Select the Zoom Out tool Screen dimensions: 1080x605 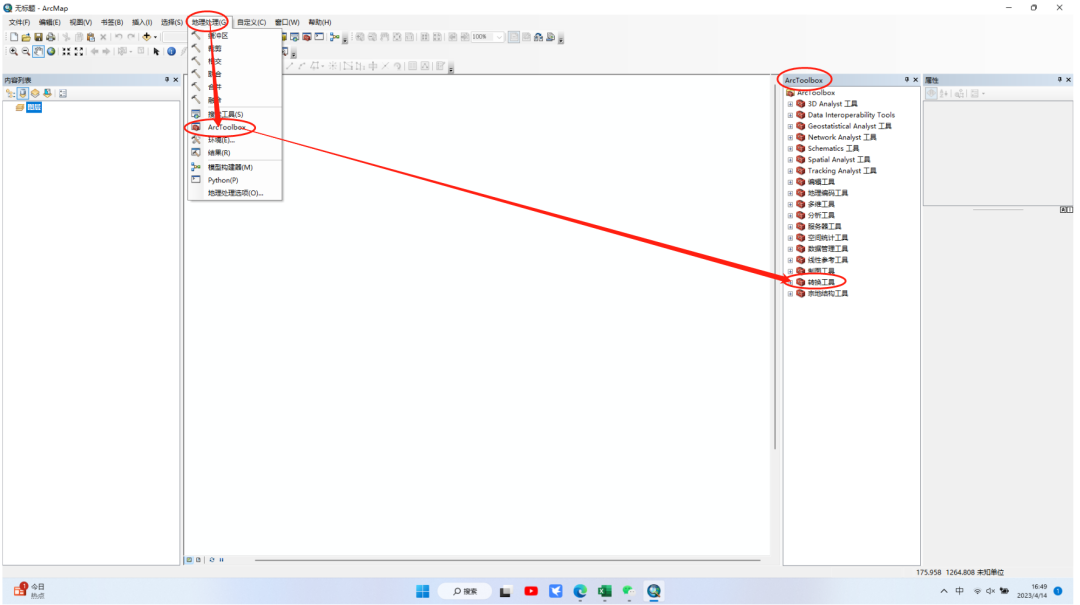coord(25,52)
